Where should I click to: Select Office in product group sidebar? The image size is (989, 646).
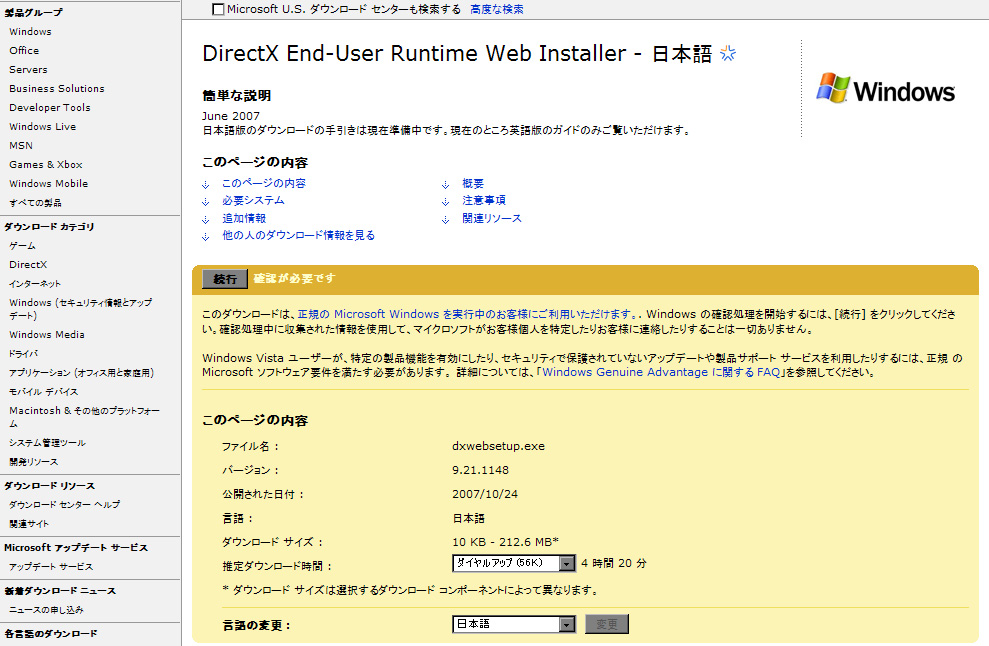click(24, 50)
